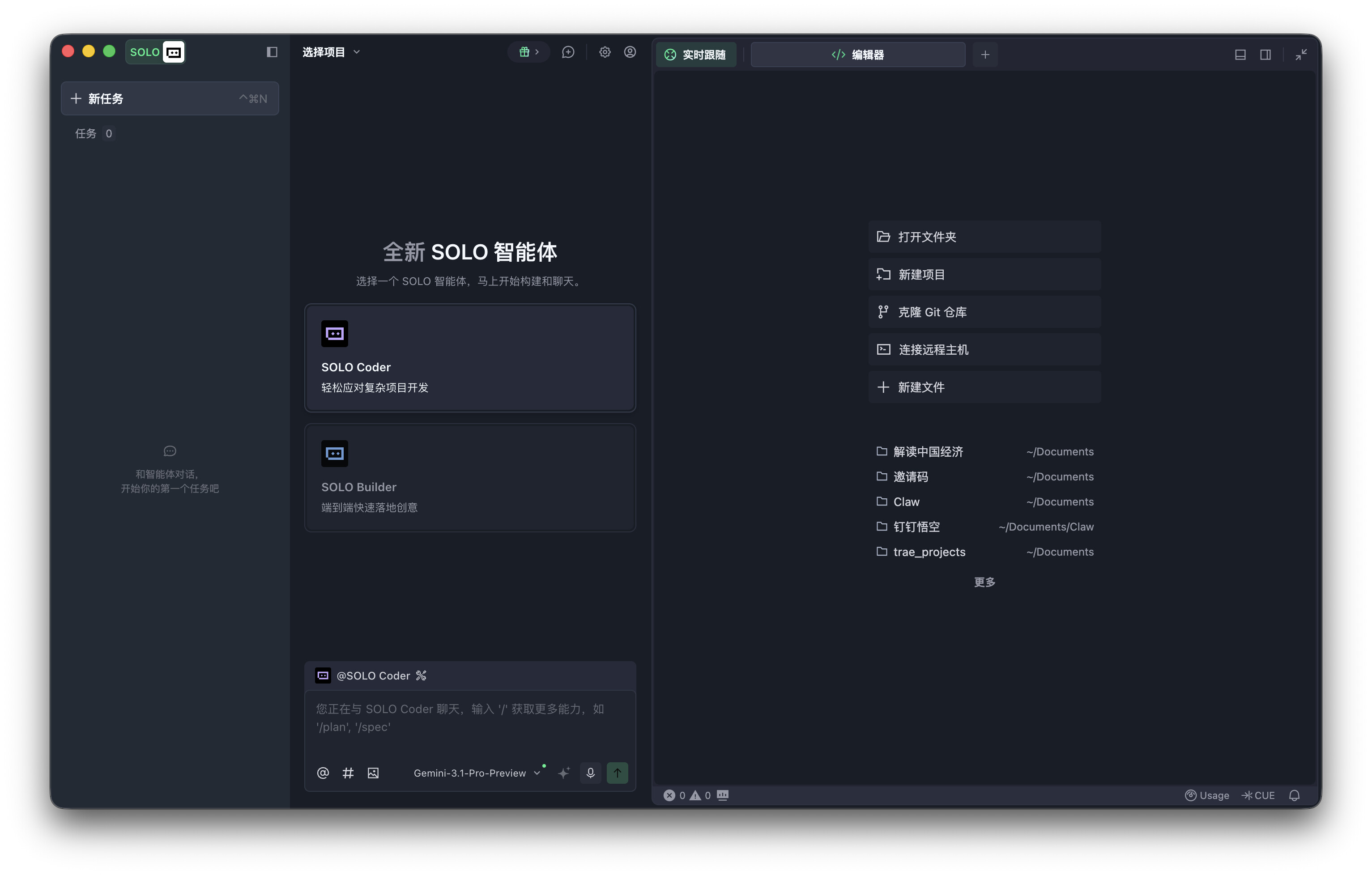Screen dimensions: 1372x875
Task: Click the new chat bubble icon
Action: click(567, 52)
